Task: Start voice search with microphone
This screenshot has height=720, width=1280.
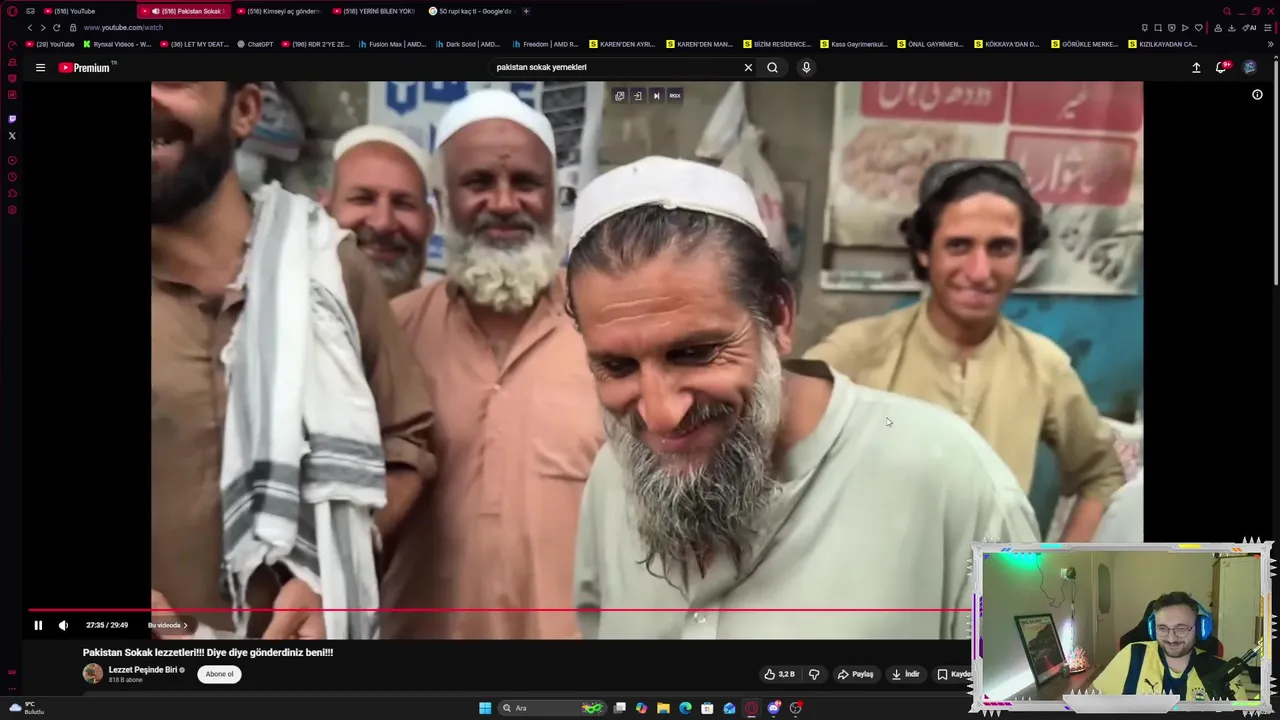Action: [806, 67]
